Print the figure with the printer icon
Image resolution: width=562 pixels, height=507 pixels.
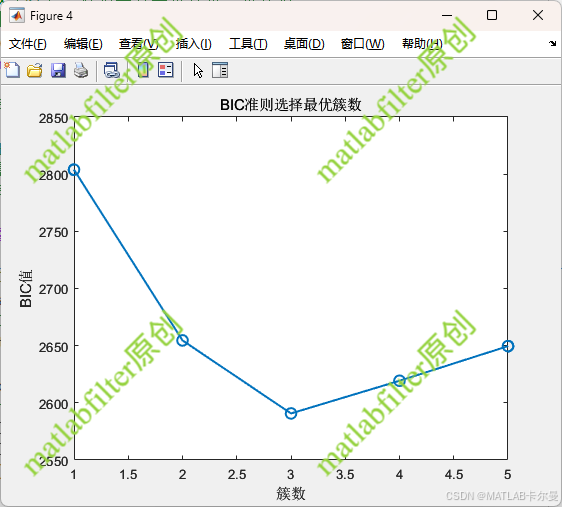tap(81, 70)
